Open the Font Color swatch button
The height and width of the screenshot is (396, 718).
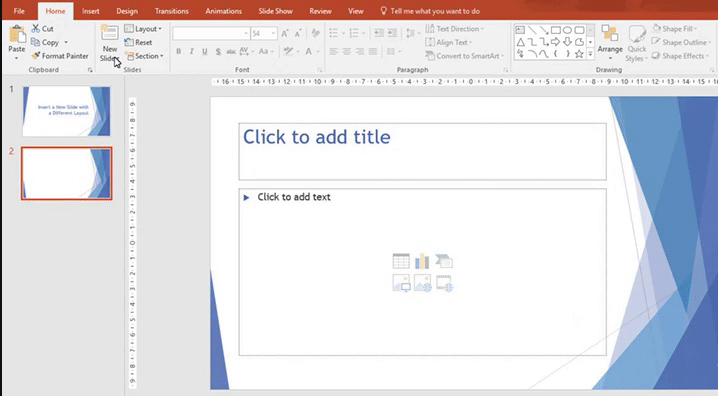[309, 51]
